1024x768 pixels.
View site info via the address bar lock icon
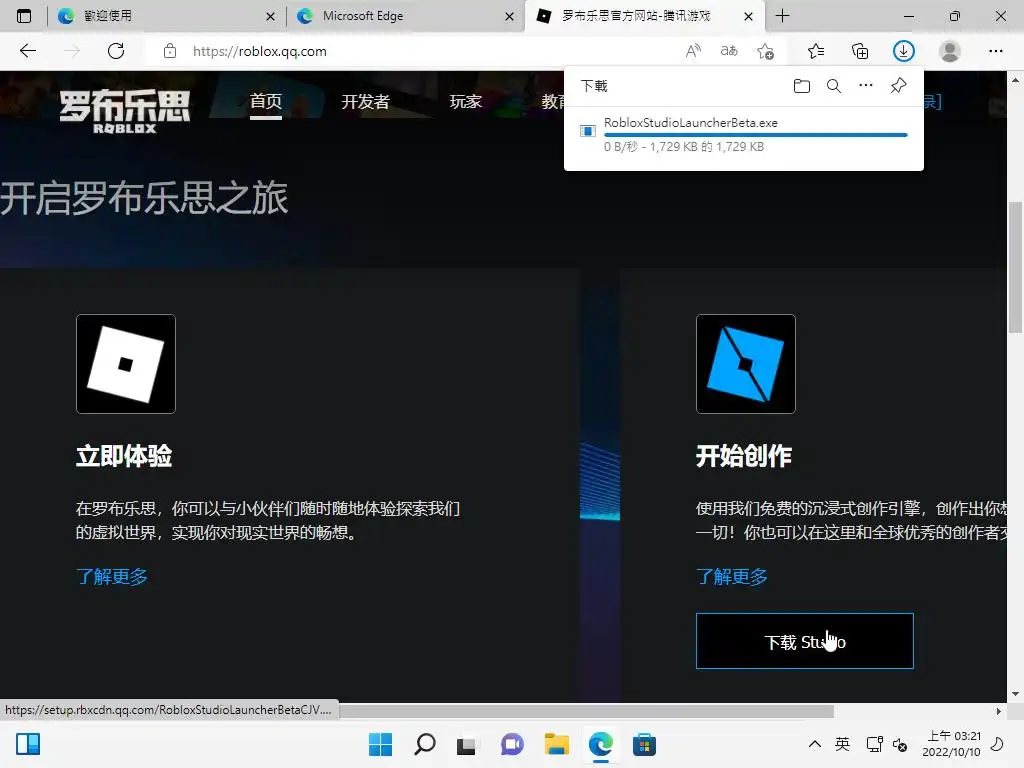click(170, 51)
